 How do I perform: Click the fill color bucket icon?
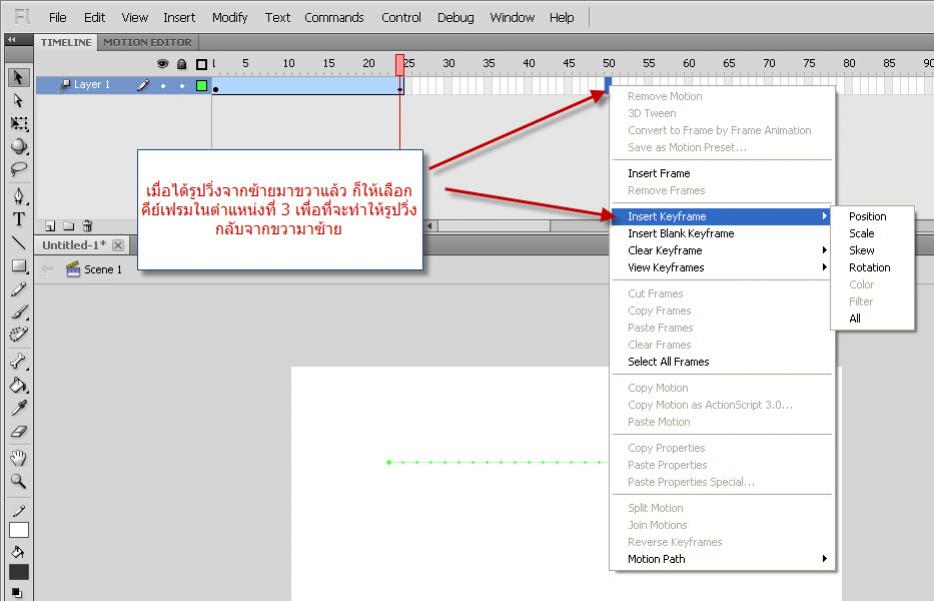18,552
